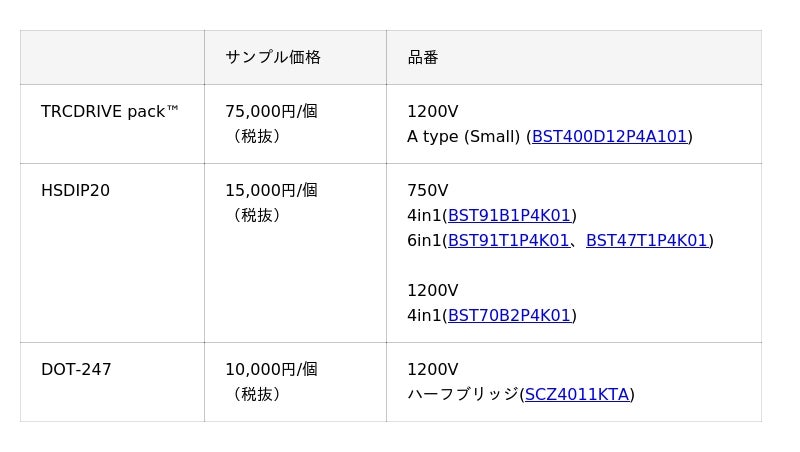Click the 15,000円/個 price cell
800x452 pixels.
pyautogui.click(x=271, y=191)
